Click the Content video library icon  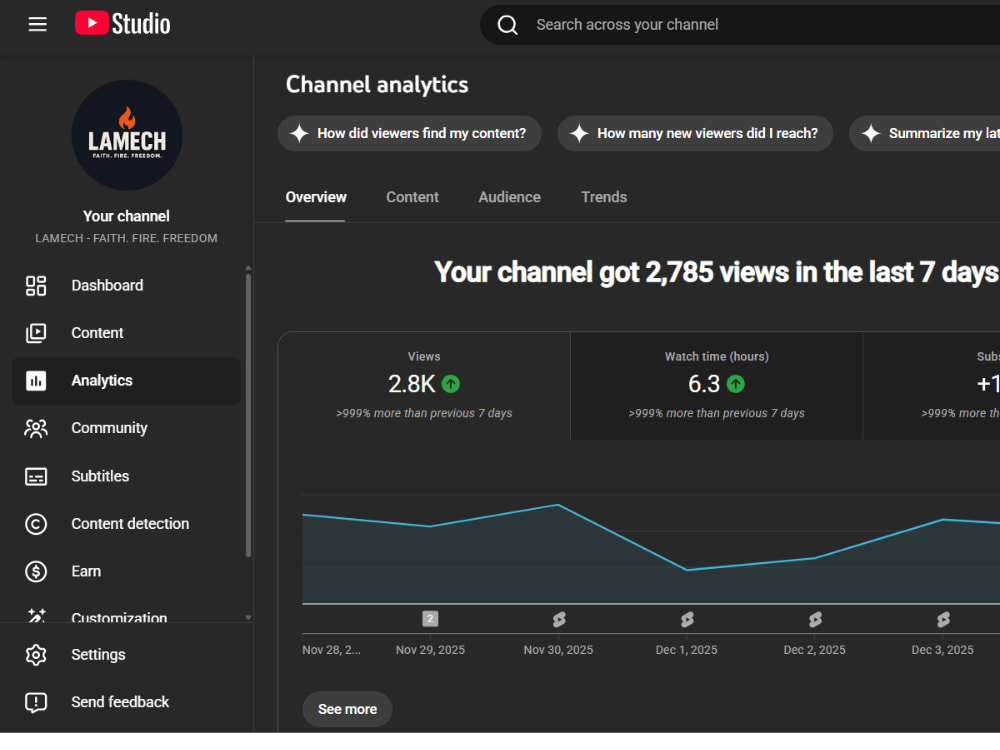coord(36,333)
